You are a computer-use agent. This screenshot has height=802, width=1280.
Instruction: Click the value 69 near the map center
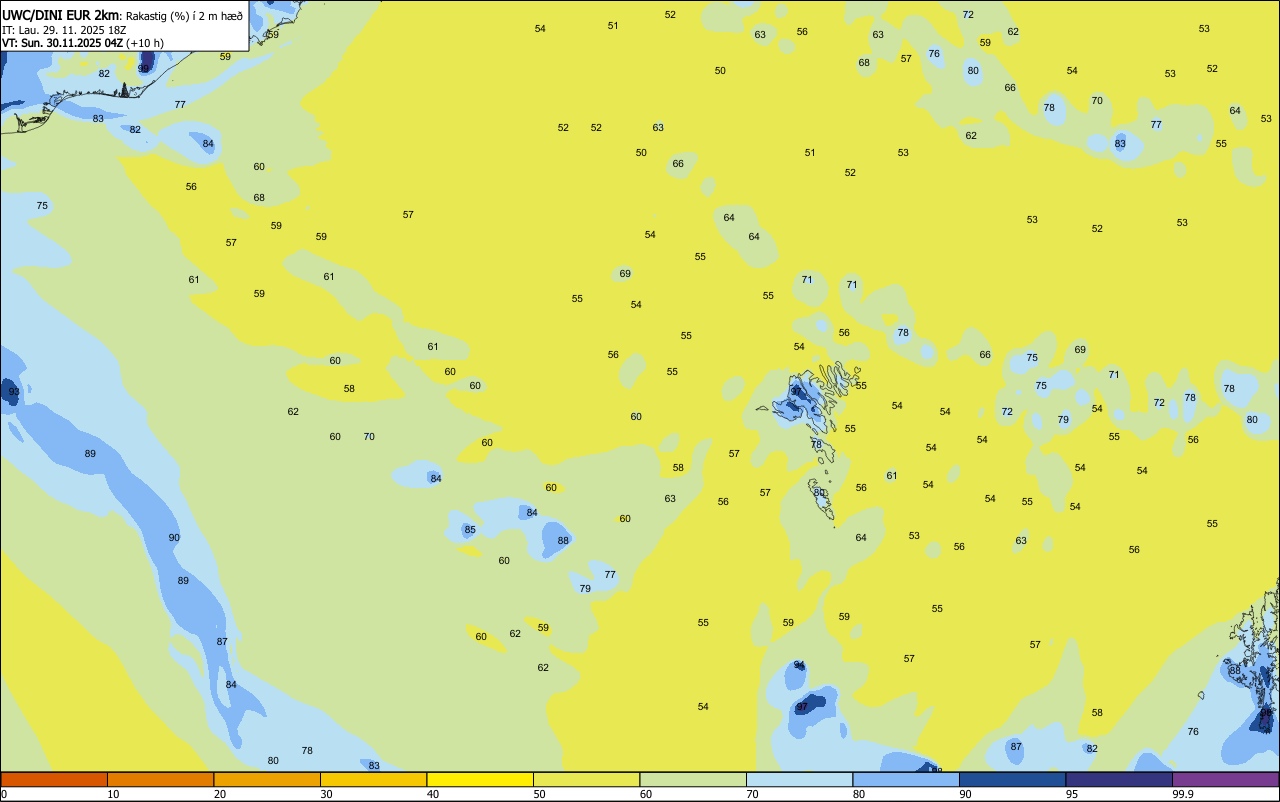click(x=625, y=274)
